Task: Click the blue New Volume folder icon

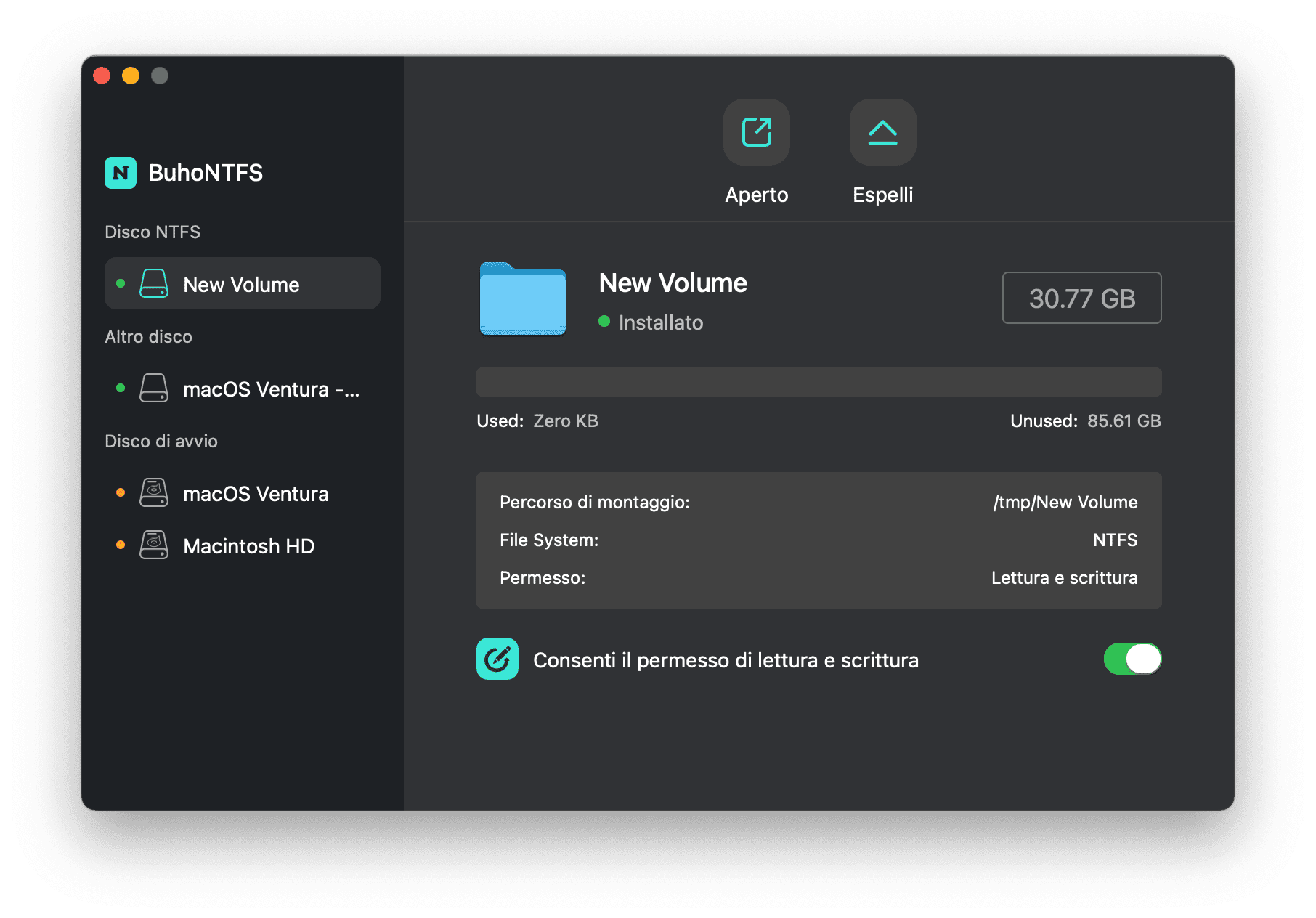Action: pos(523,298)
